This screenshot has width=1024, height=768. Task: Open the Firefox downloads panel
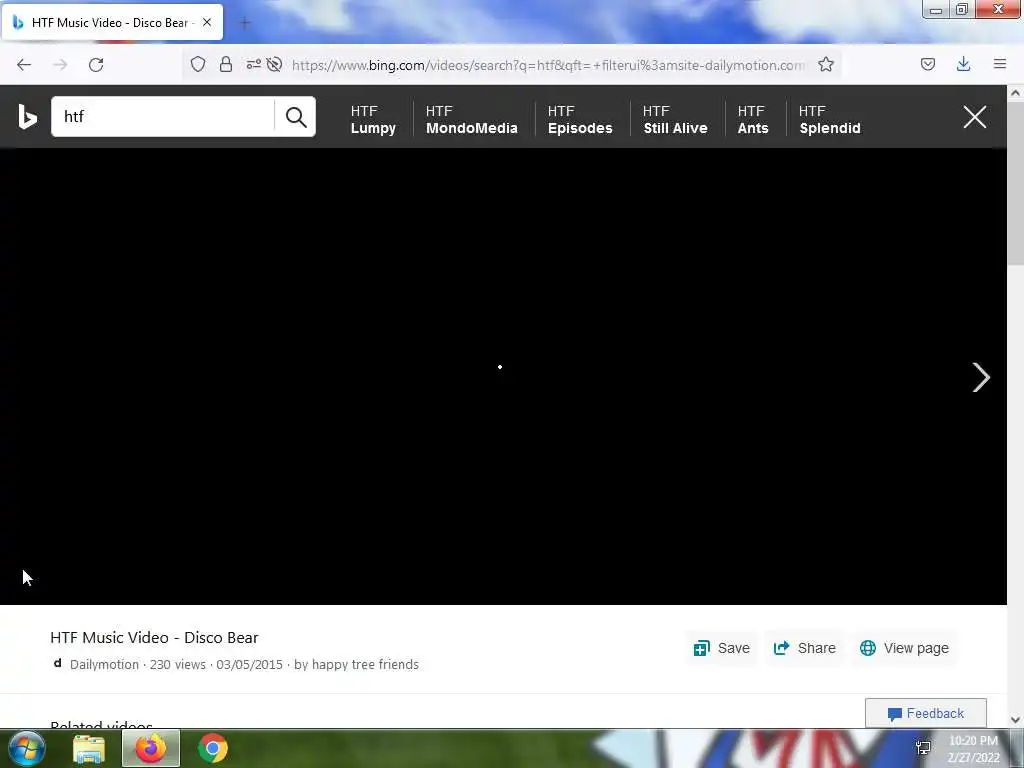963,64
